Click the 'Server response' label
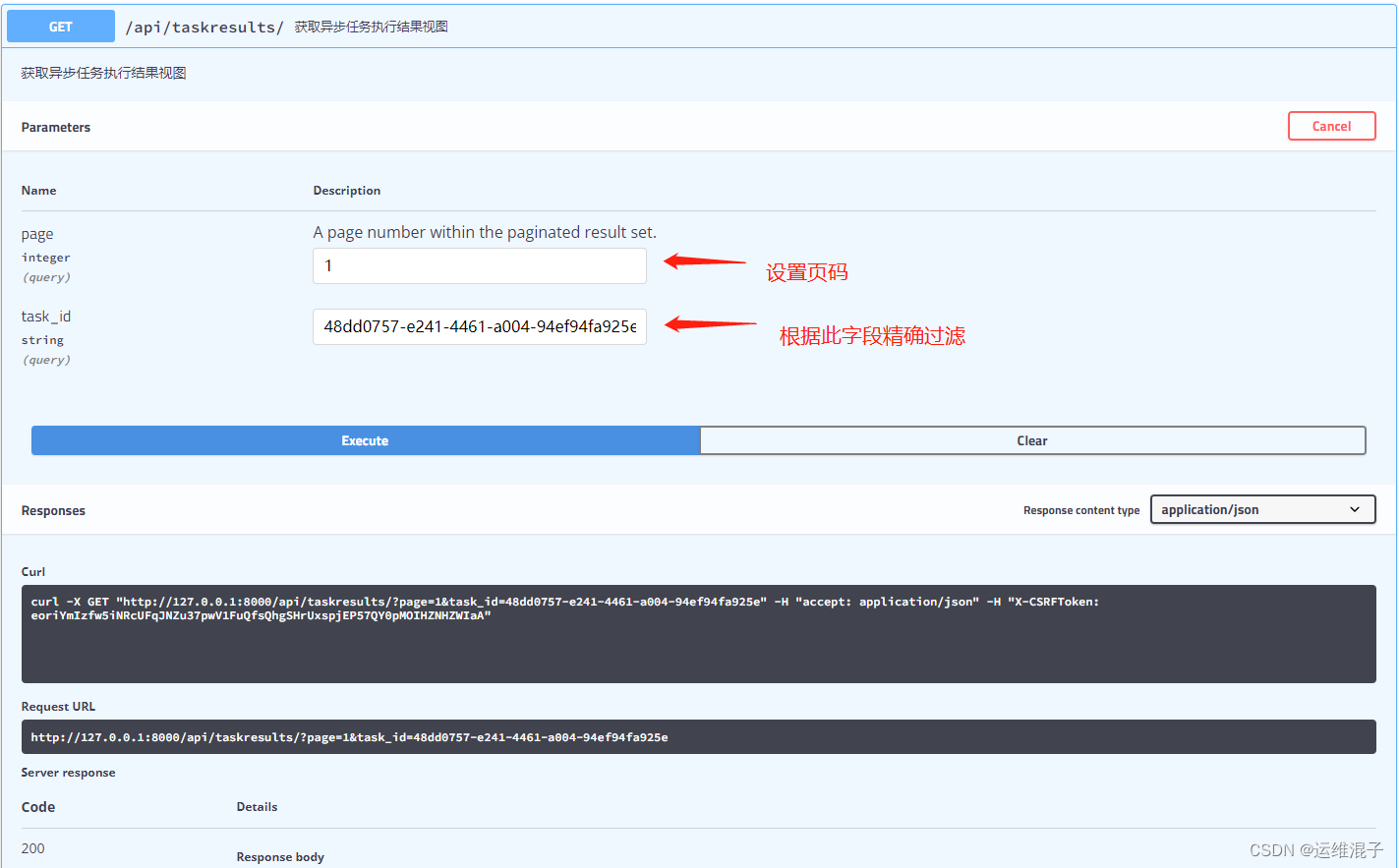The width and height of the screenshot is (1399, 868). (x=68, y=773)
